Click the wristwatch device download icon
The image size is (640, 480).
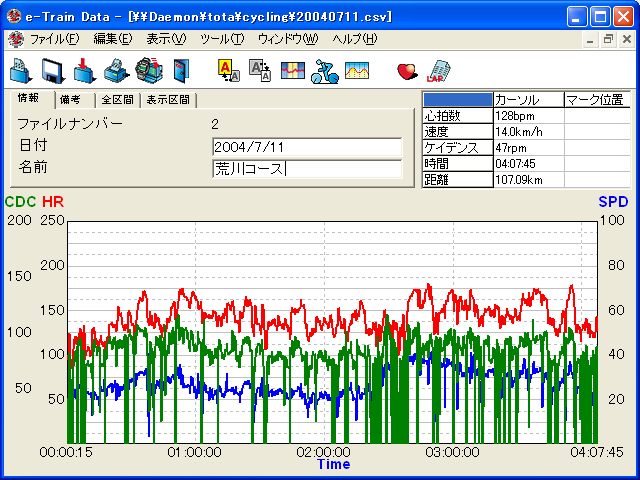(x=148, y=70)
